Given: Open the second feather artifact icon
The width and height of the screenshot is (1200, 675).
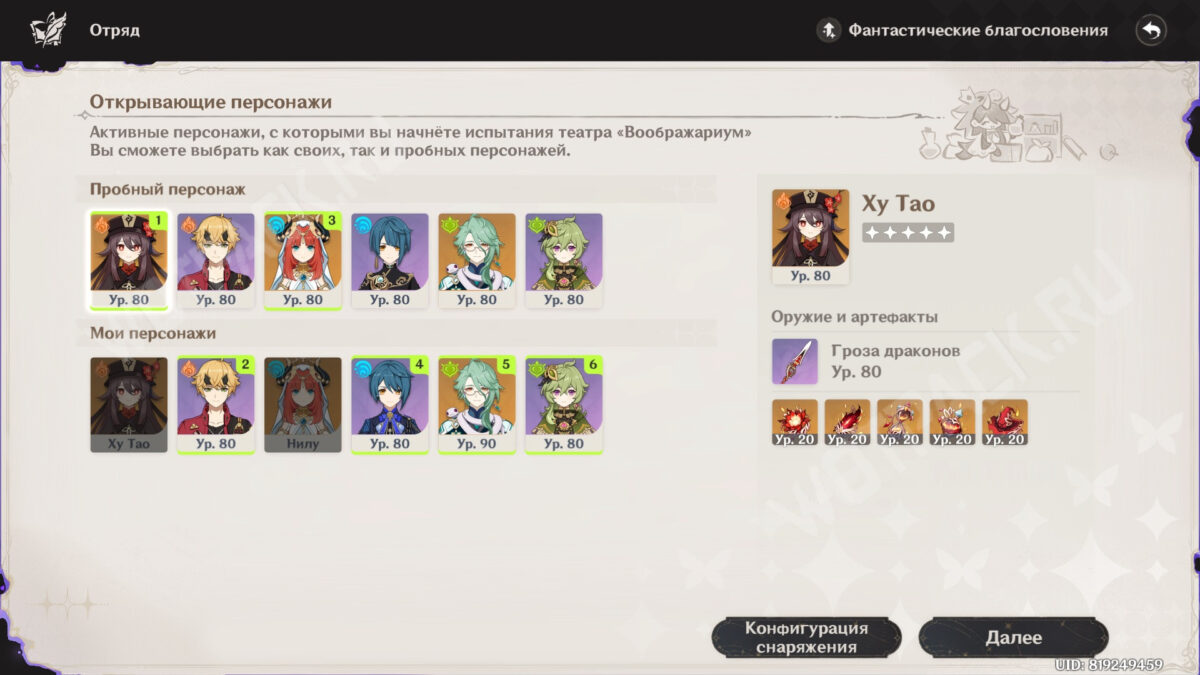Looking at the screenshot, I should click(847, 422).
